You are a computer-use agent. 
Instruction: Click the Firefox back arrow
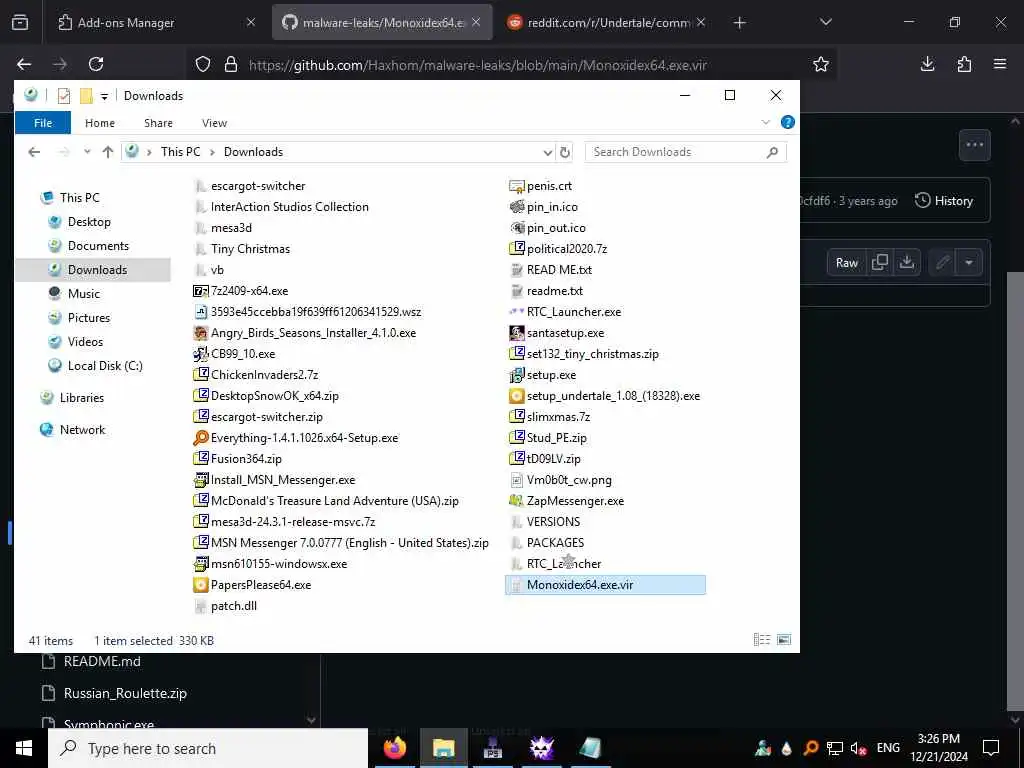pos(24,64)
